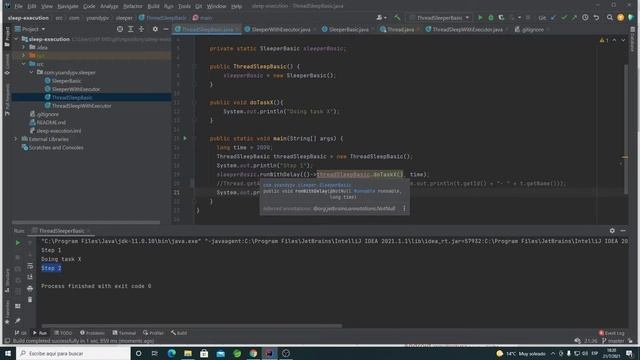Run the ThreadSleeperBasic configuration from the toolbar
Screen dimensions: 640x360
click(x=480, y=18)
